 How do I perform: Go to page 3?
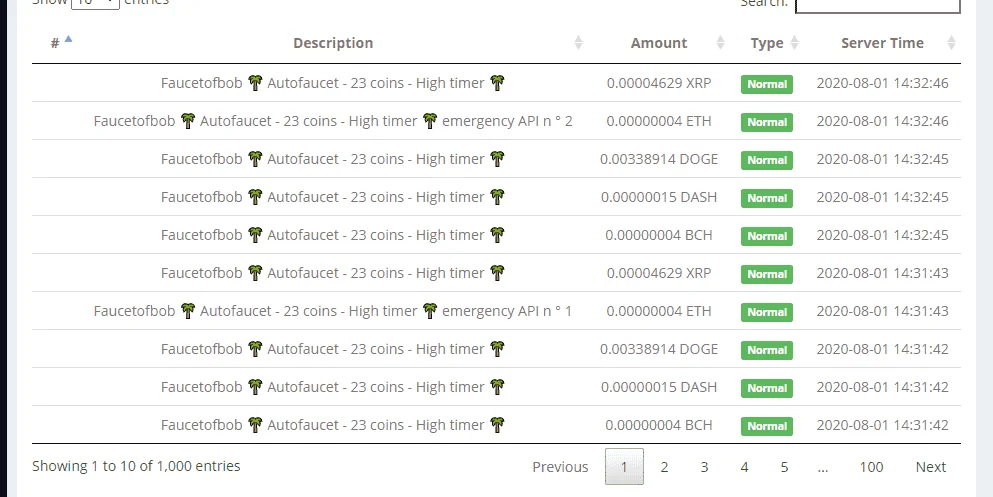pos(704,467)
